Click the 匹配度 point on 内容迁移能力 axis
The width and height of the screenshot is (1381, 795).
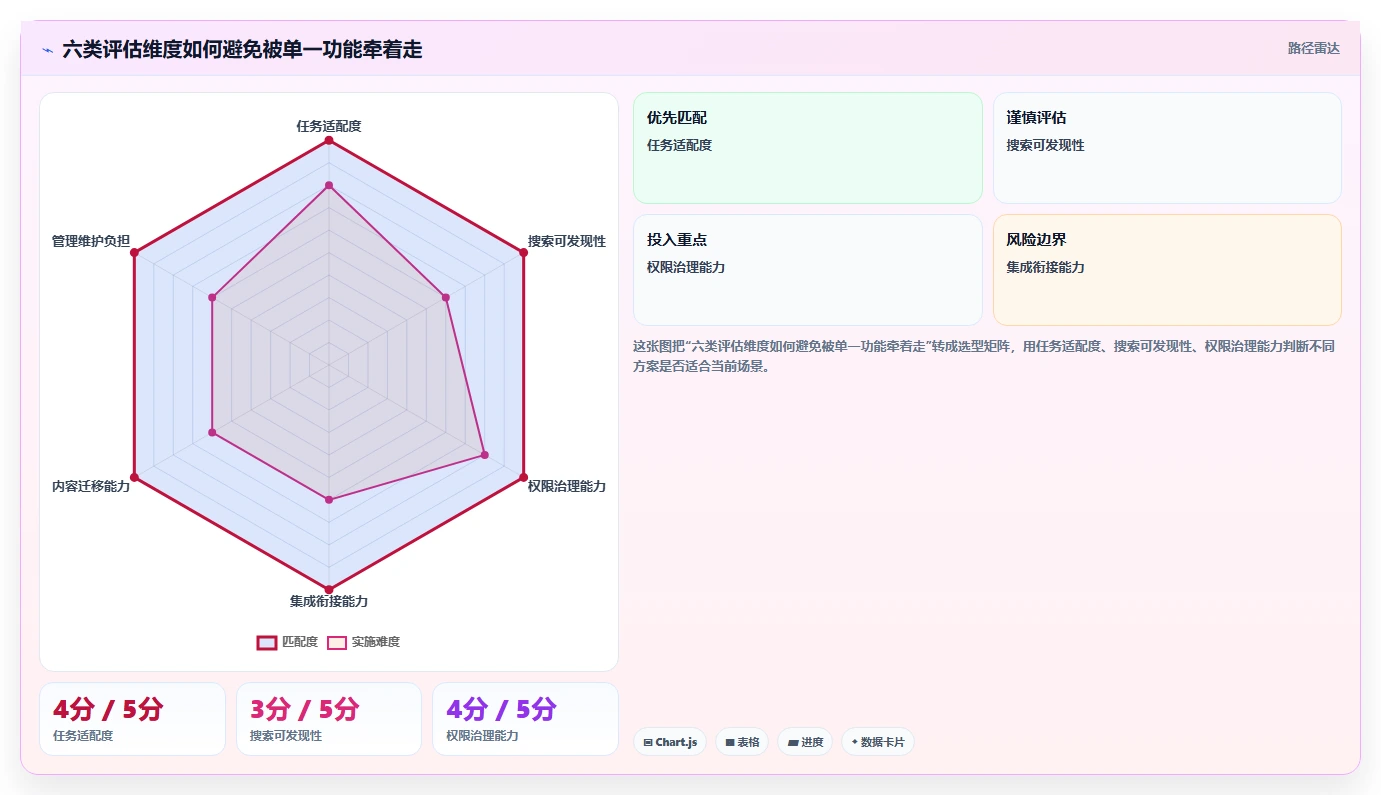click(134, 477)
